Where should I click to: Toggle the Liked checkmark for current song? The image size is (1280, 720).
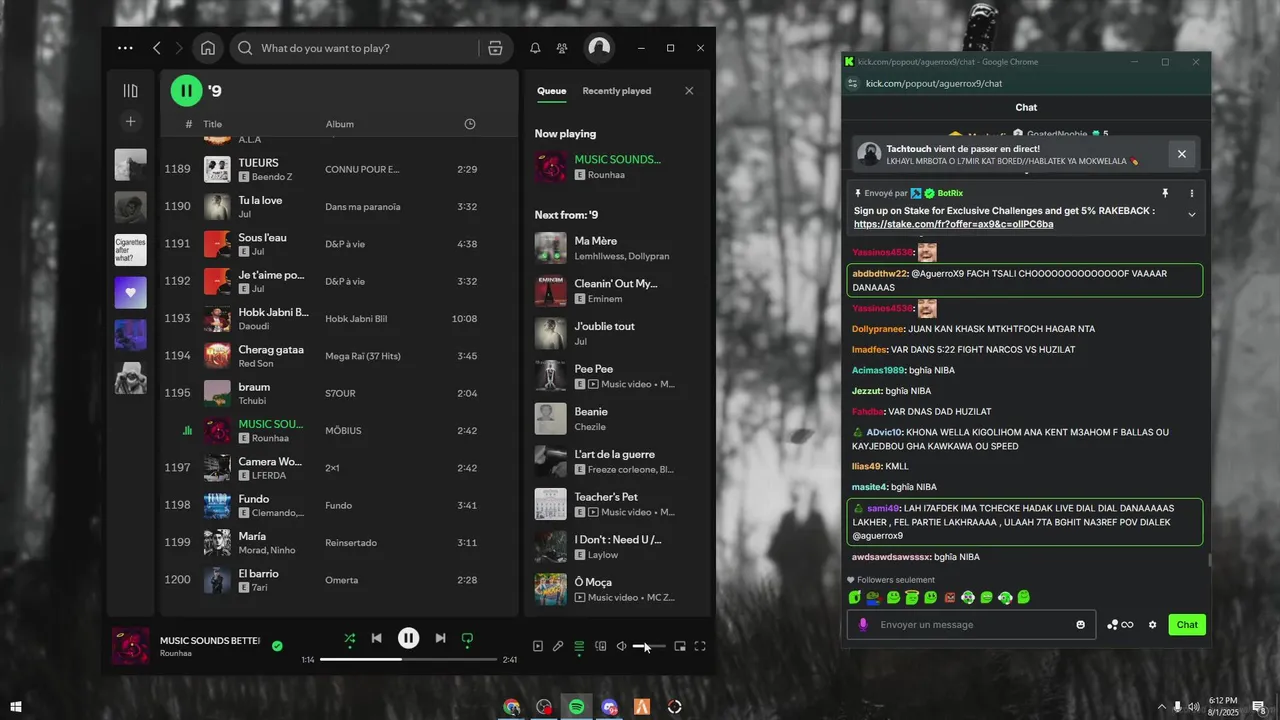click(277, 646)
